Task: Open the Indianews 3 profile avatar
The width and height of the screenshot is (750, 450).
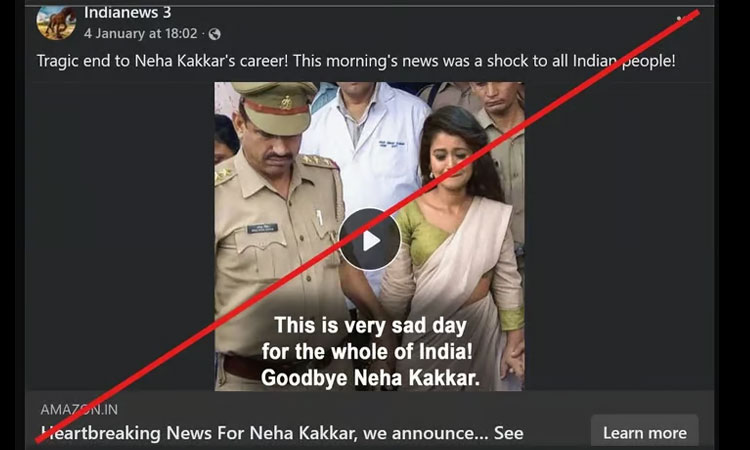Action: 56,22
